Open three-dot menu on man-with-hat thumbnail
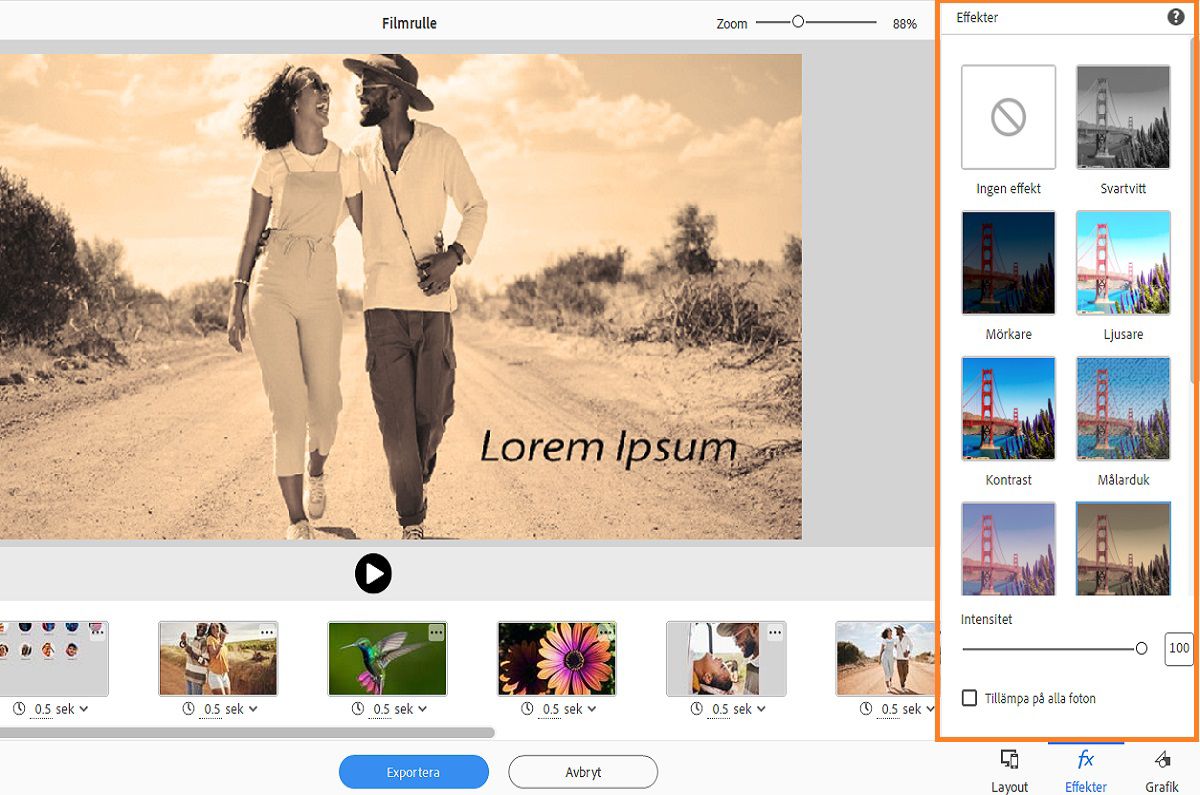 pyautogui.click(x=775, y=632)
